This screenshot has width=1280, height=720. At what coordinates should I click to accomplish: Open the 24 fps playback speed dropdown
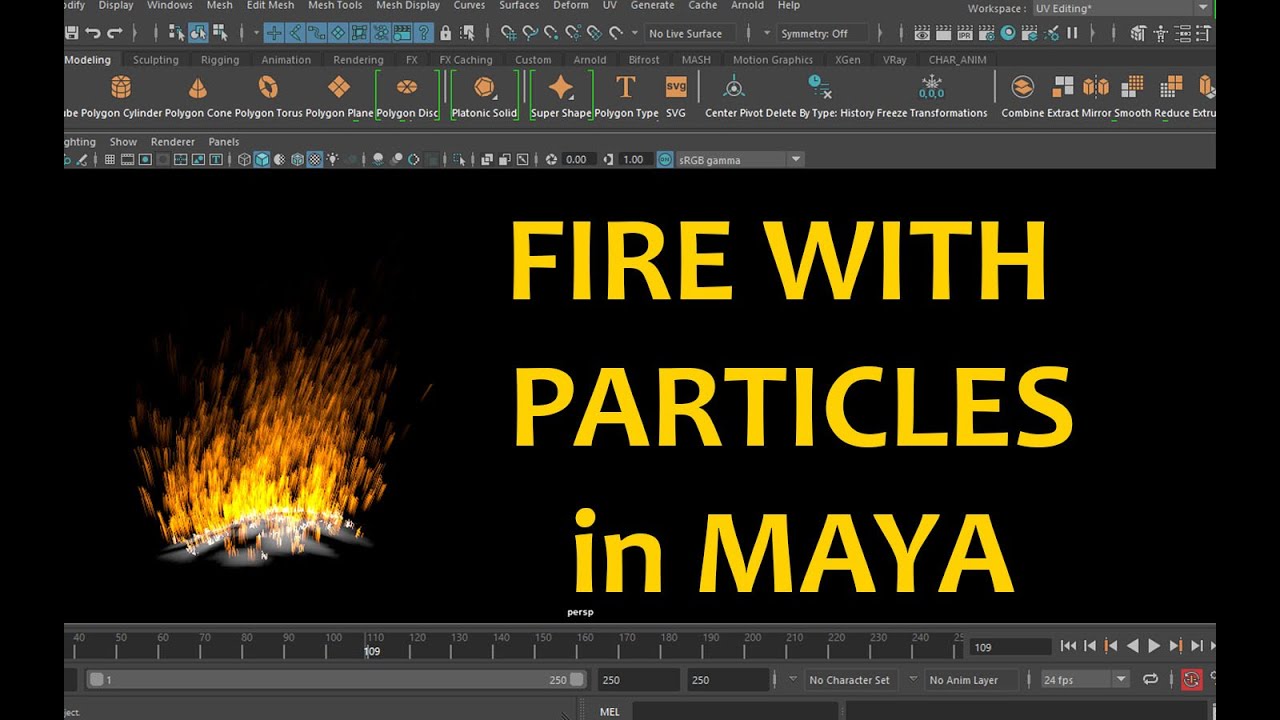click(1085, 679)
